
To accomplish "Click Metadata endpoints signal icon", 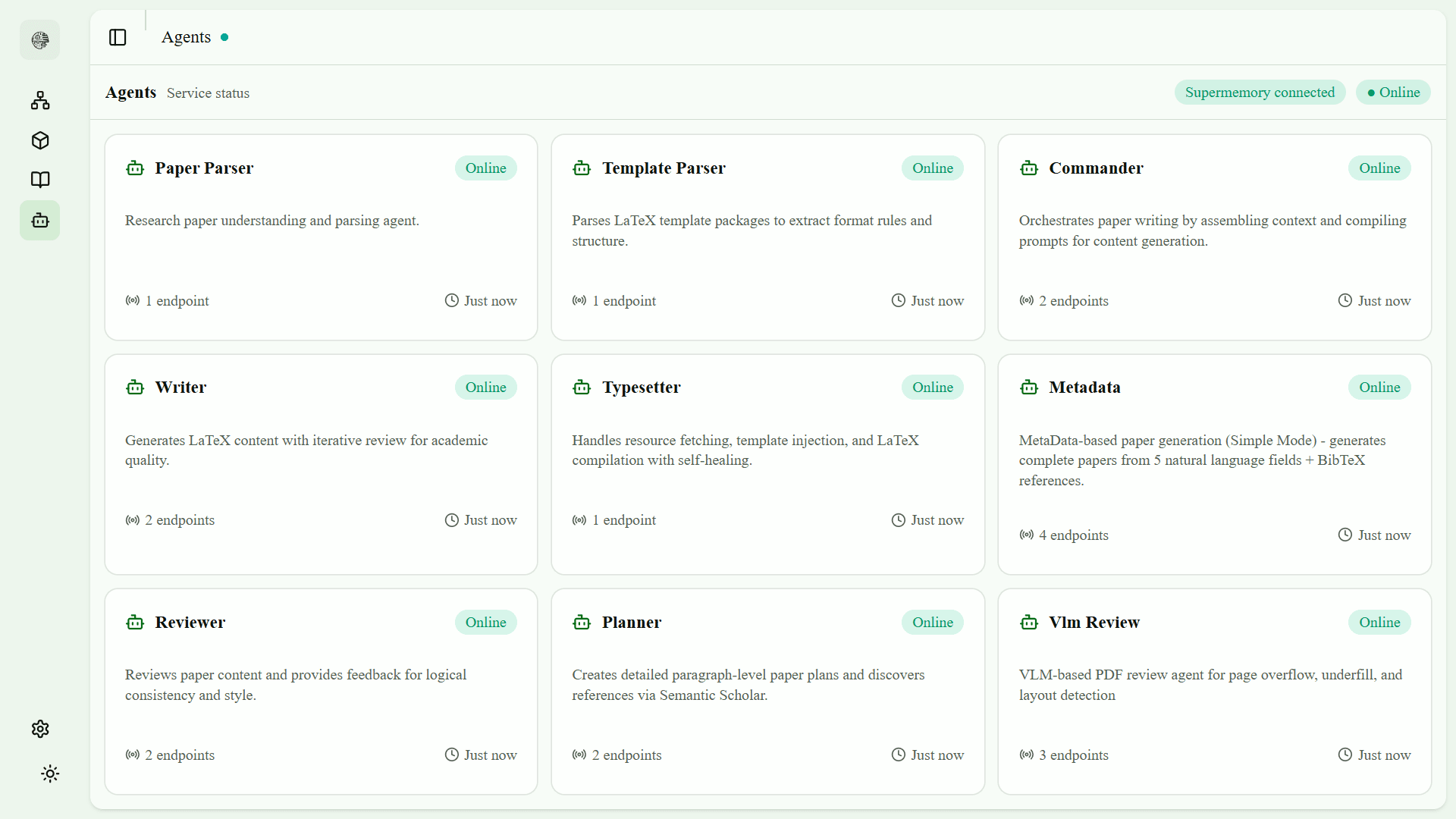I will [1027, 535].
